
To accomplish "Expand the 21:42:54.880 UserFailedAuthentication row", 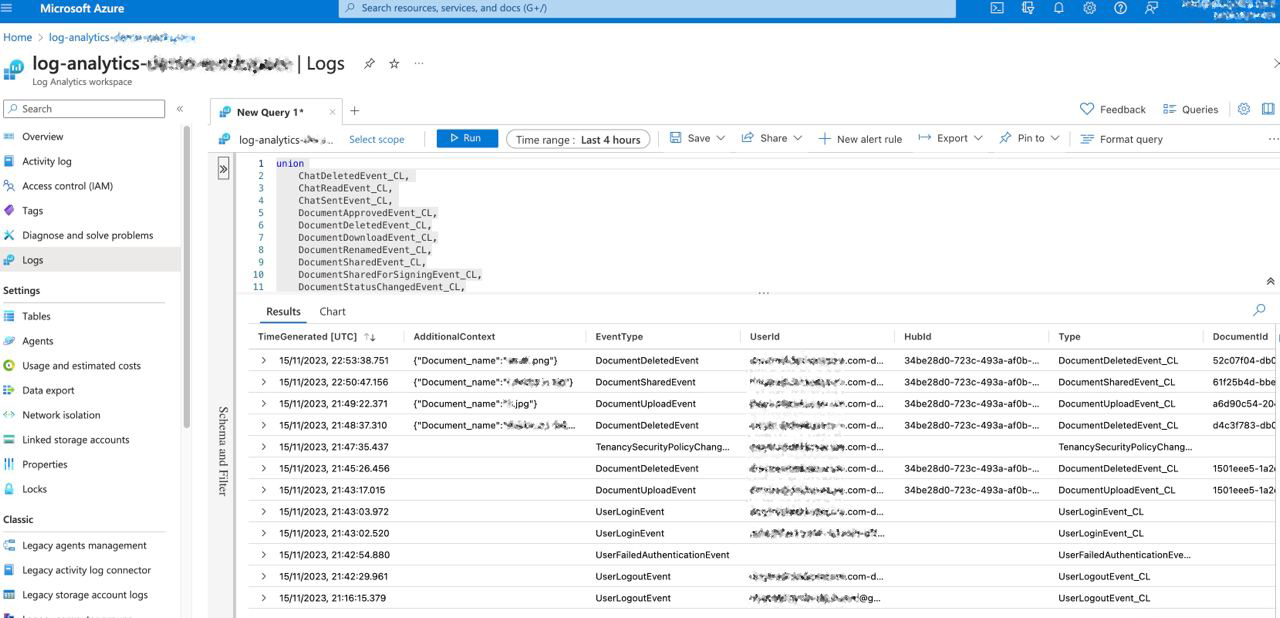I will pos(264,555).
